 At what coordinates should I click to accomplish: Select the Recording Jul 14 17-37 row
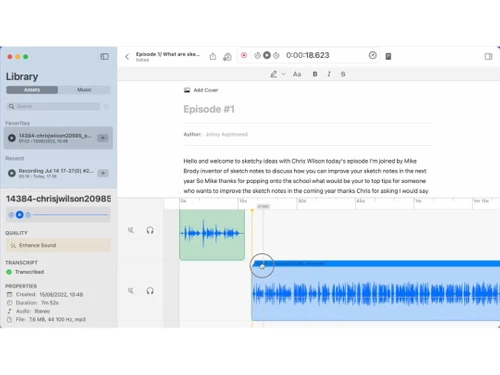[x=58, y=173]
